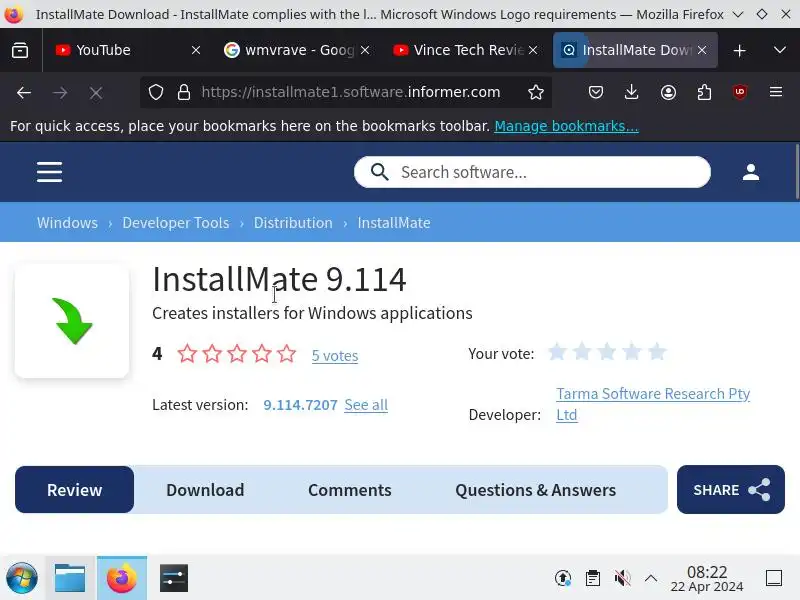The width and height of the screenshot is (800, 600).
Task: Open Firefox downloads panel
Action: (x=632, y=92)
